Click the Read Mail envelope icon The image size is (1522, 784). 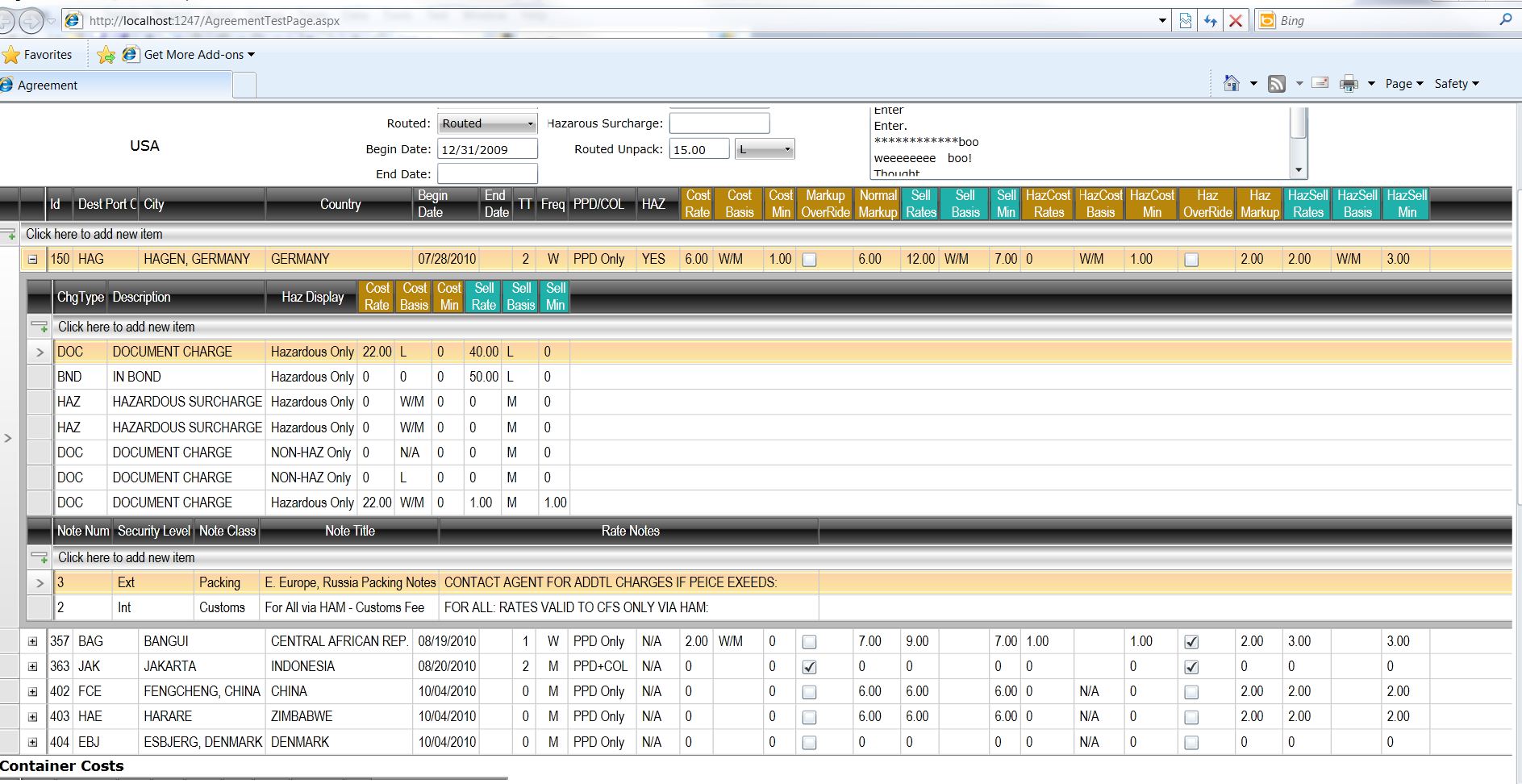(x=1320, y=82)
